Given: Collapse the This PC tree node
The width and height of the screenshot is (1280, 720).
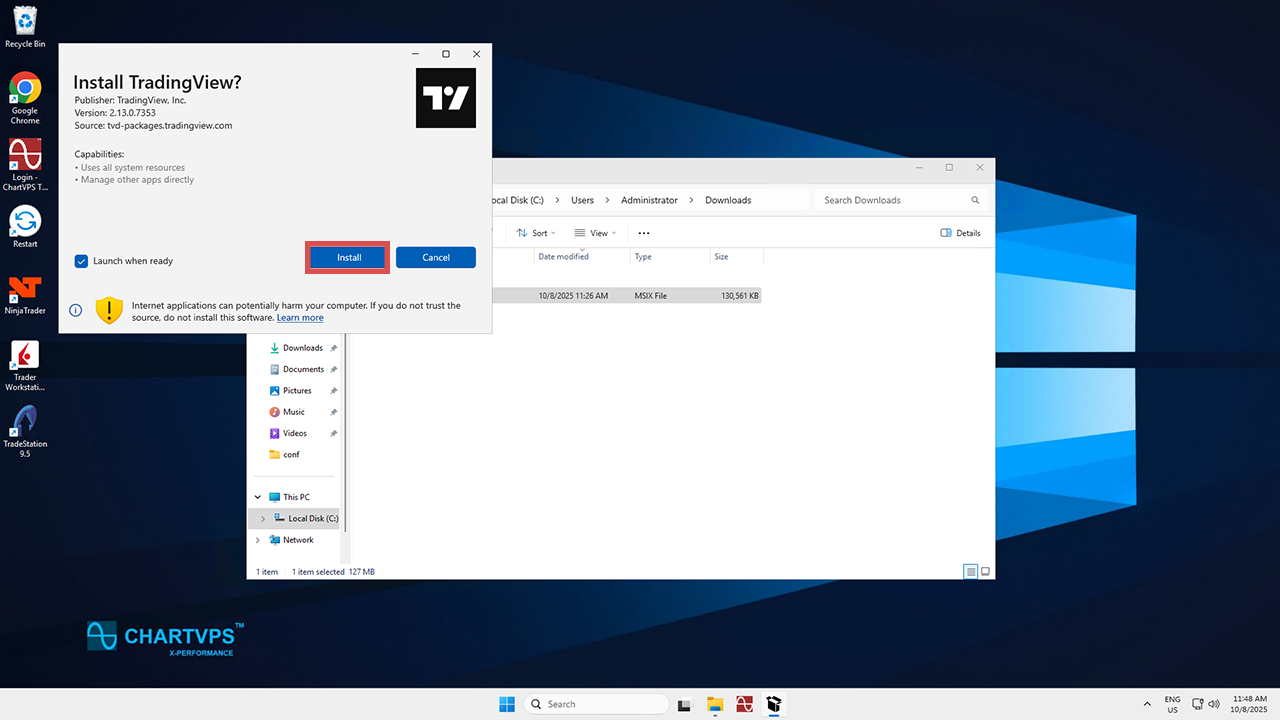Looking at the screenshot, I should 258,497.
